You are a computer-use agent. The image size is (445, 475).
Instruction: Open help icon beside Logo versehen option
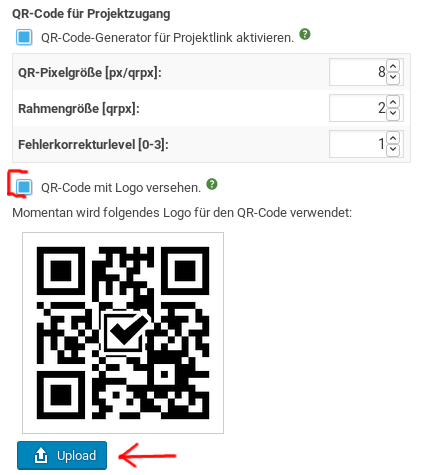[x=212, y=184]
